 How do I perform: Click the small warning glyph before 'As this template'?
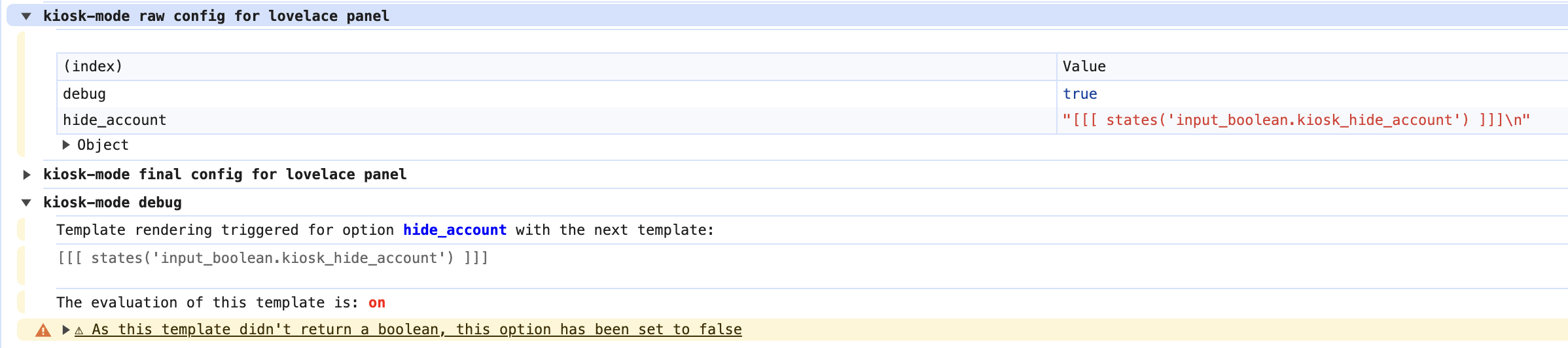tap(79, 330)
